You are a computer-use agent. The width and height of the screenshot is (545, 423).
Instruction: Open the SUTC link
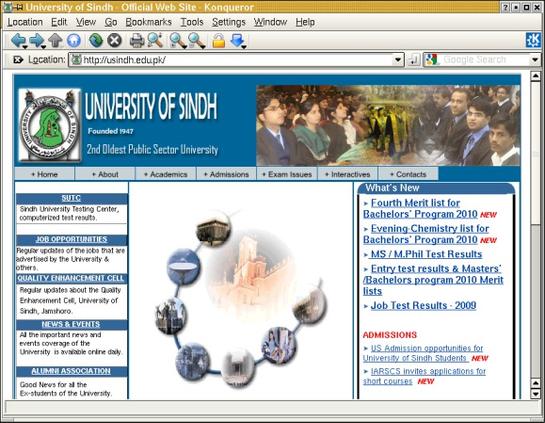pos(71,198)
